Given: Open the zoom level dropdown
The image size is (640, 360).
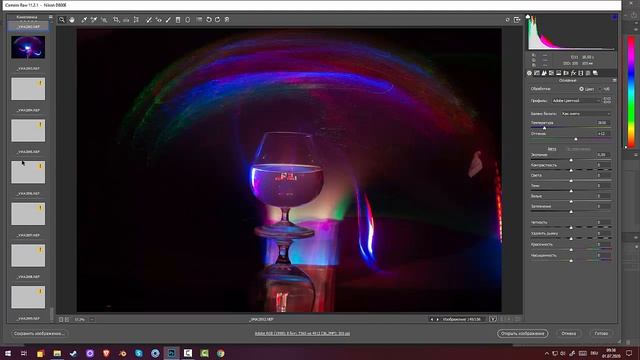Looking at the screenshot, I should (x=92, y=320).
